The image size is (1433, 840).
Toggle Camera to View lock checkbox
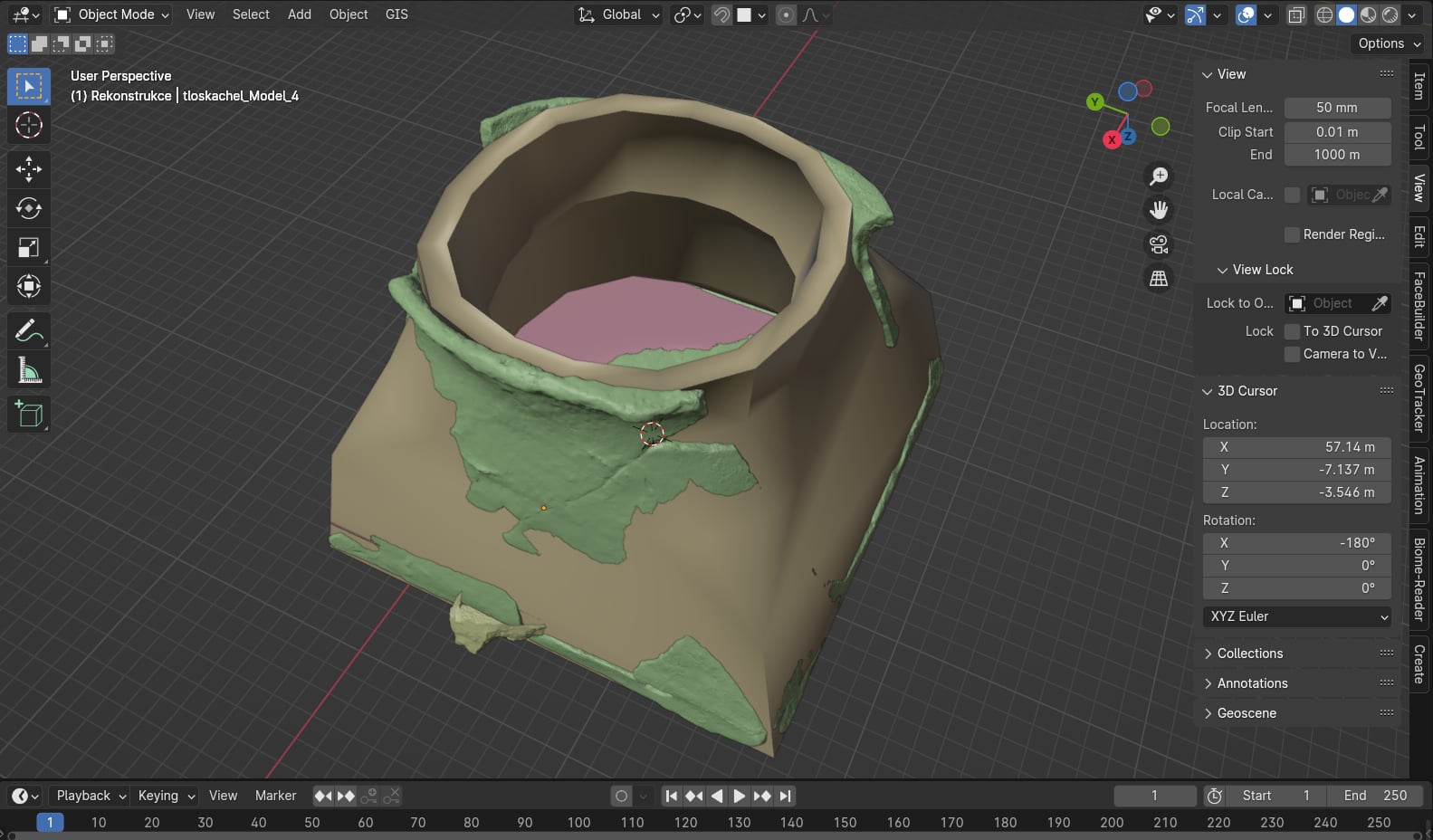point(1293,354)
